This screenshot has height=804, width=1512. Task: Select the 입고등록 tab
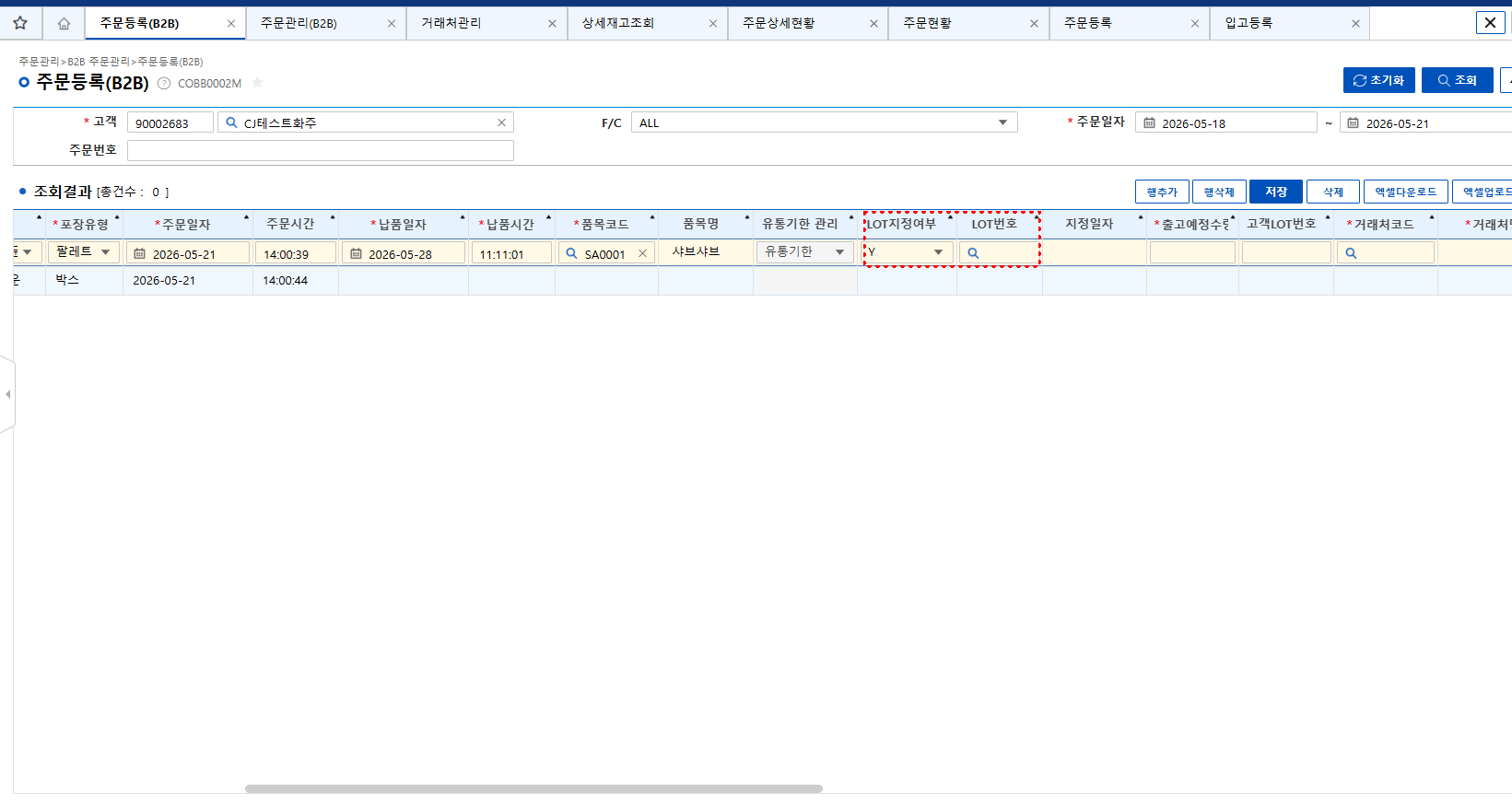coord(1248,23)
